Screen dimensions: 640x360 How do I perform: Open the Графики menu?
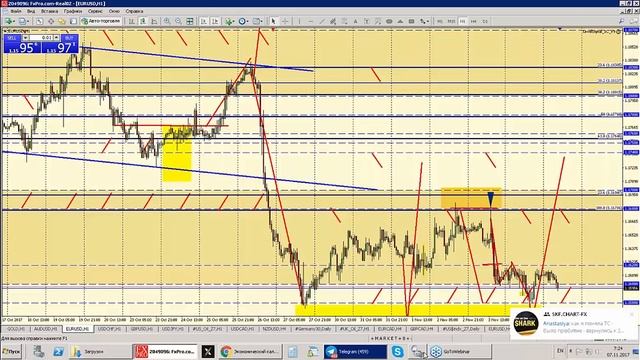pos(73,11)
